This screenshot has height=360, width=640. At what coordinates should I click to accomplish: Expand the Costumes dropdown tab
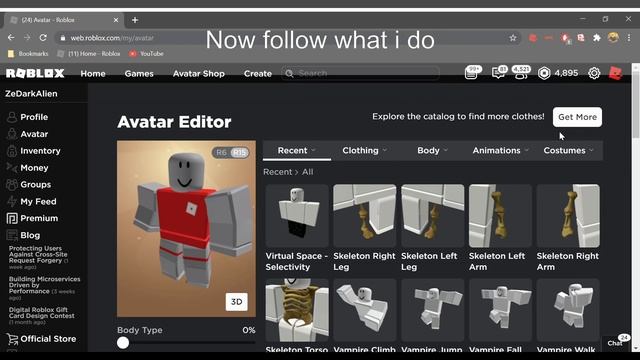coord(568,151)
